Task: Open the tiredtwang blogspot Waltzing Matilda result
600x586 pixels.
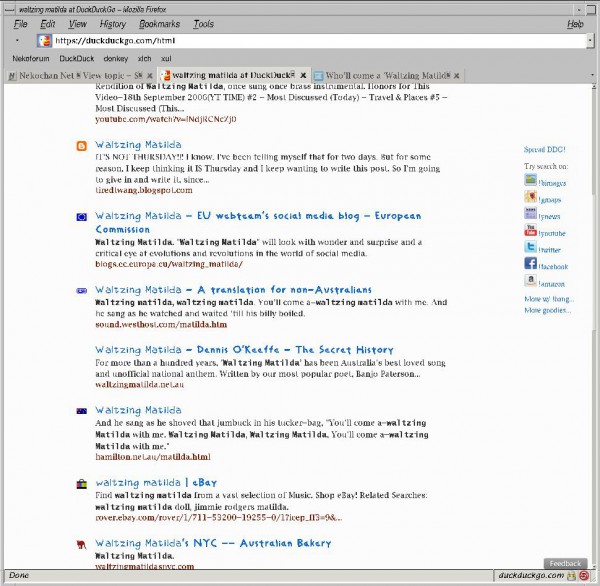Action: click(x=138, y=145)
